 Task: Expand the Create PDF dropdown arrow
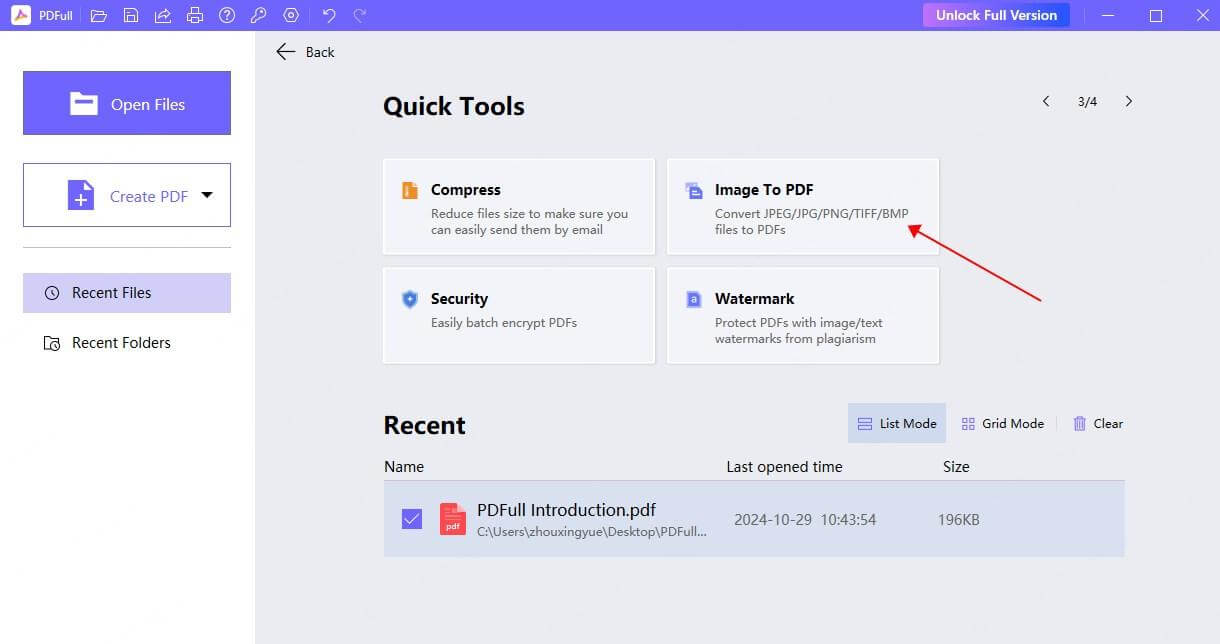pyautogui.click(x=207, y=195)
